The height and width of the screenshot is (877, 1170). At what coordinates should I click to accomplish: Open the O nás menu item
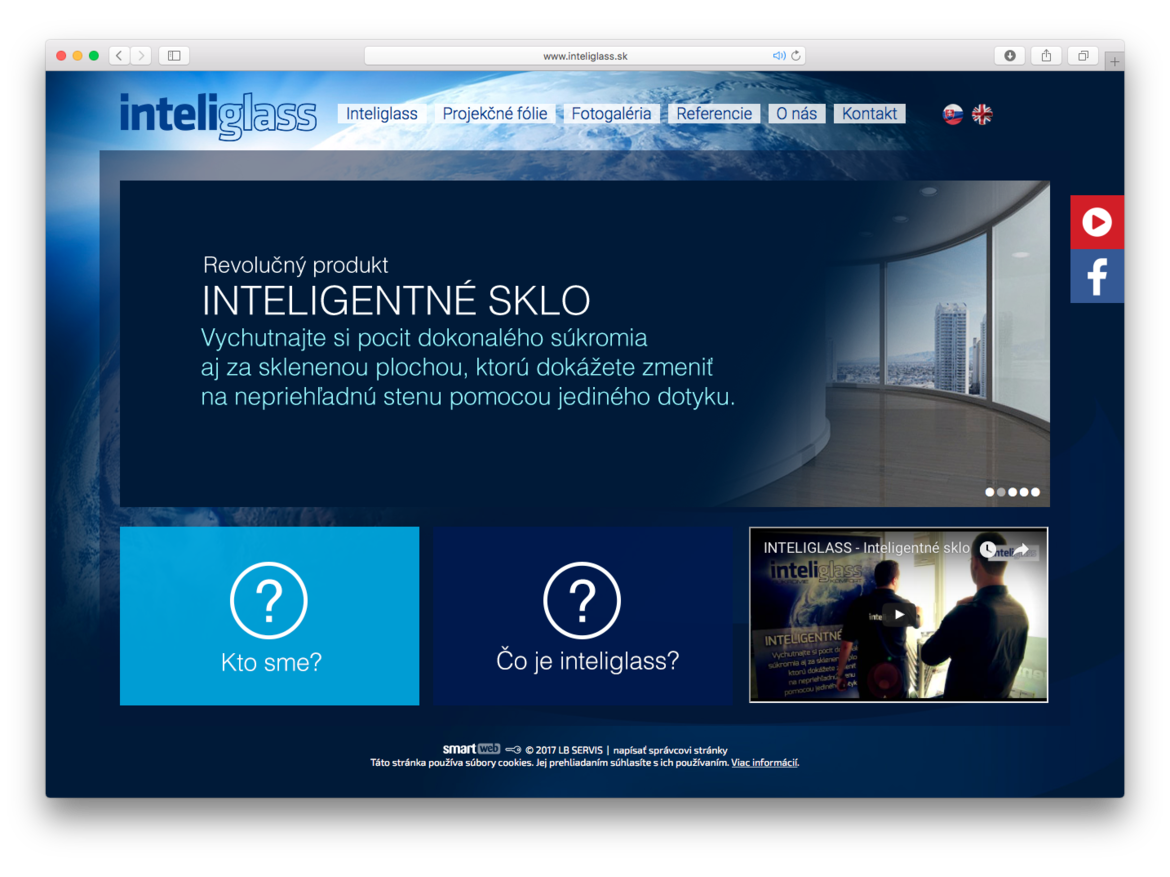(x=797, y=113)
